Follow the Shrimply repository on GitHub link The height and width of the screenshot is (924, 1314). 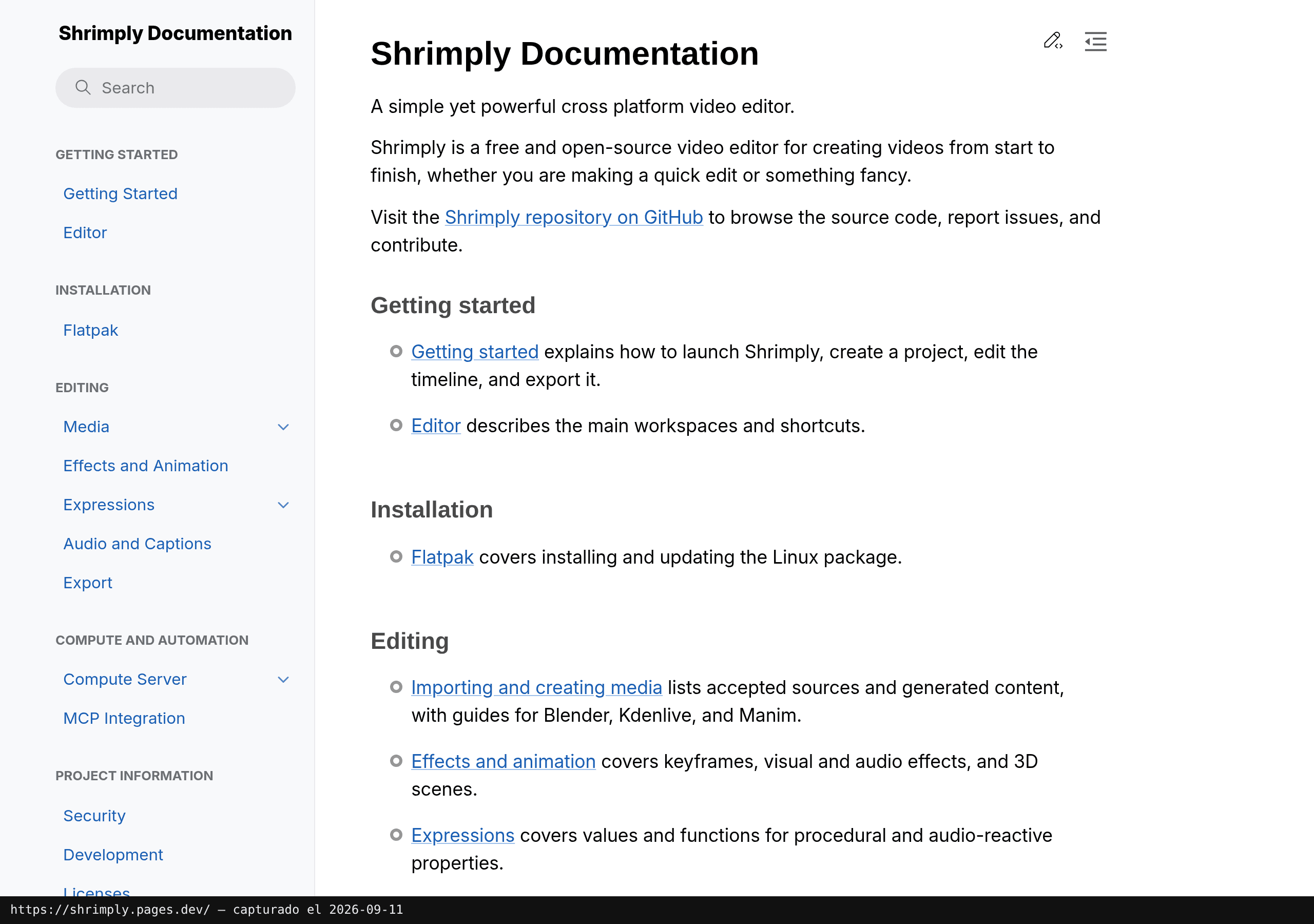pyautogui.click(x=573, y=218)
